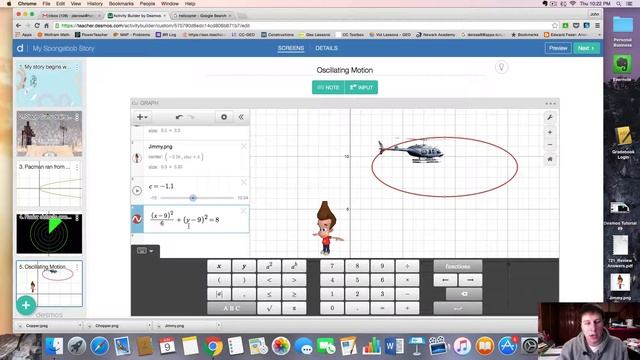This screenshot has height=360, width=640.
Task: Edit the Oscillating Motion title field
Action: (344, 70)
